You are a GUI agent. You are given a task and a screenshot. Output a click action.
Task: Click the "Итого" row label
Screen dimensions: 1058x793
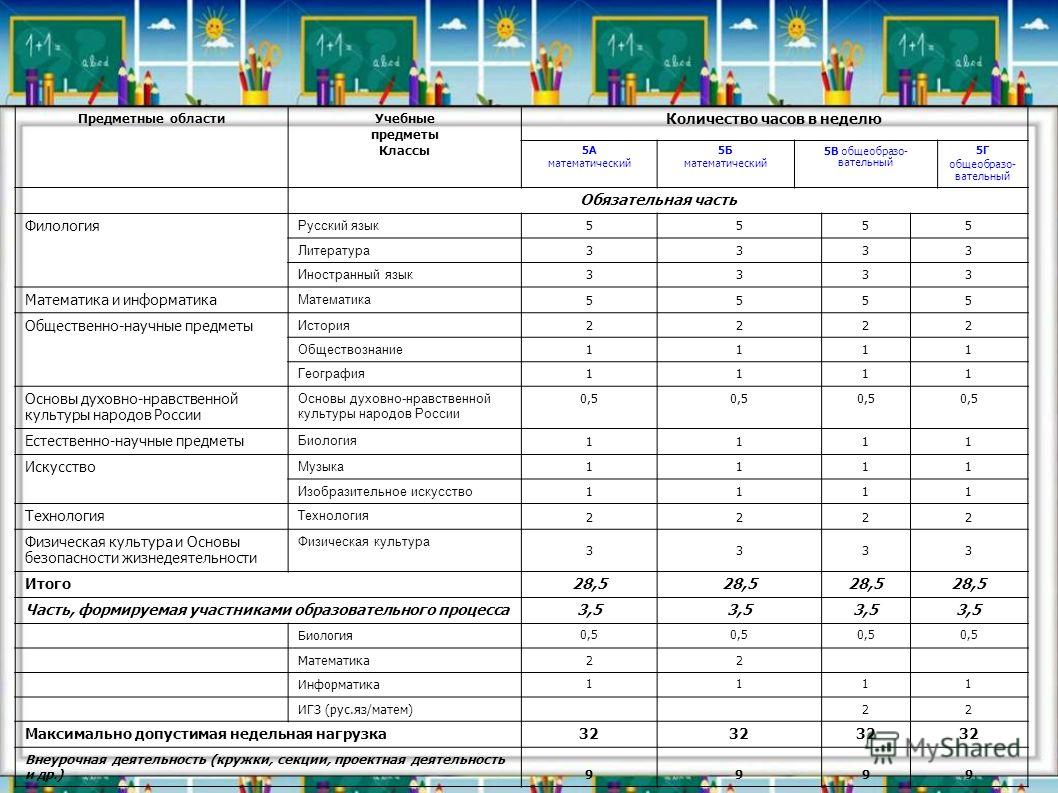click(48, 584)
